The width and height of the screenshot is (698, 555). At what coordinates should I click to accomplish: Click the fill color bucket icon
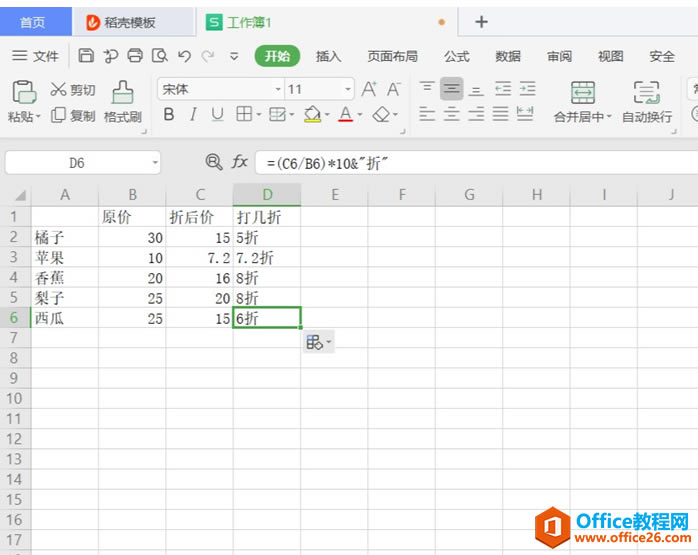312,114
